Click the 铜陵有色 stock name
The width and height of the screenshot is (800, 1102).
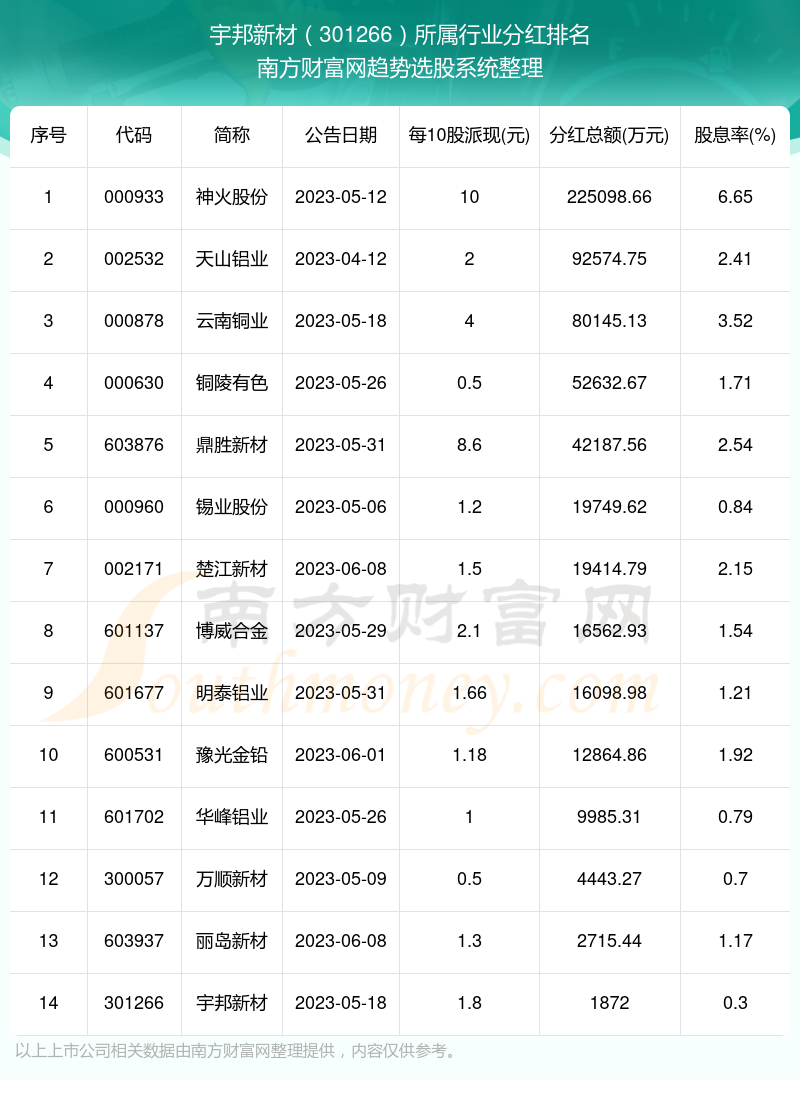(x=232, y=383)
